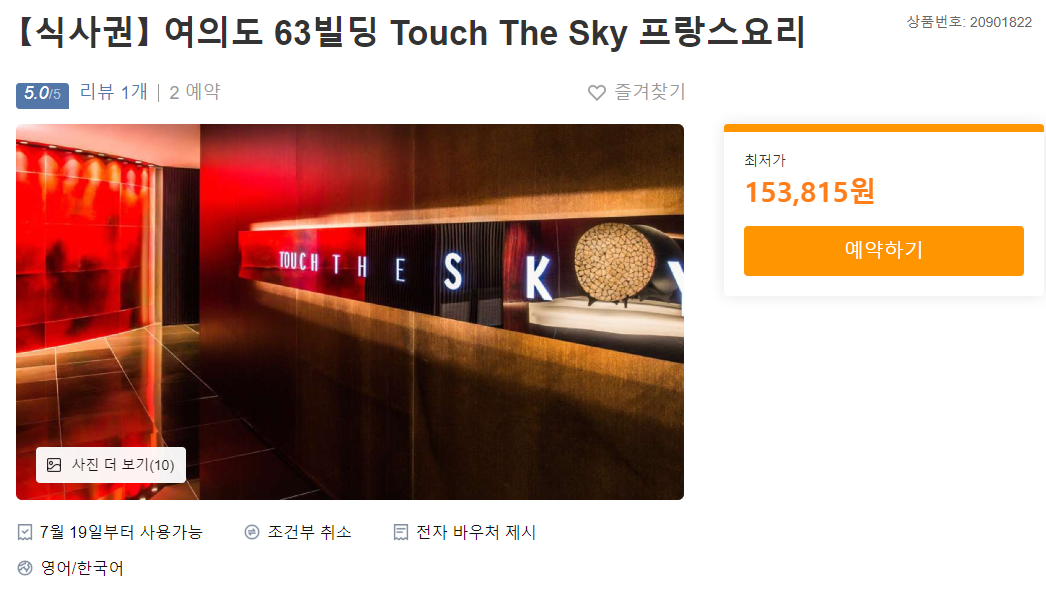Click the 153,815원 lowest price

(809, 192)
